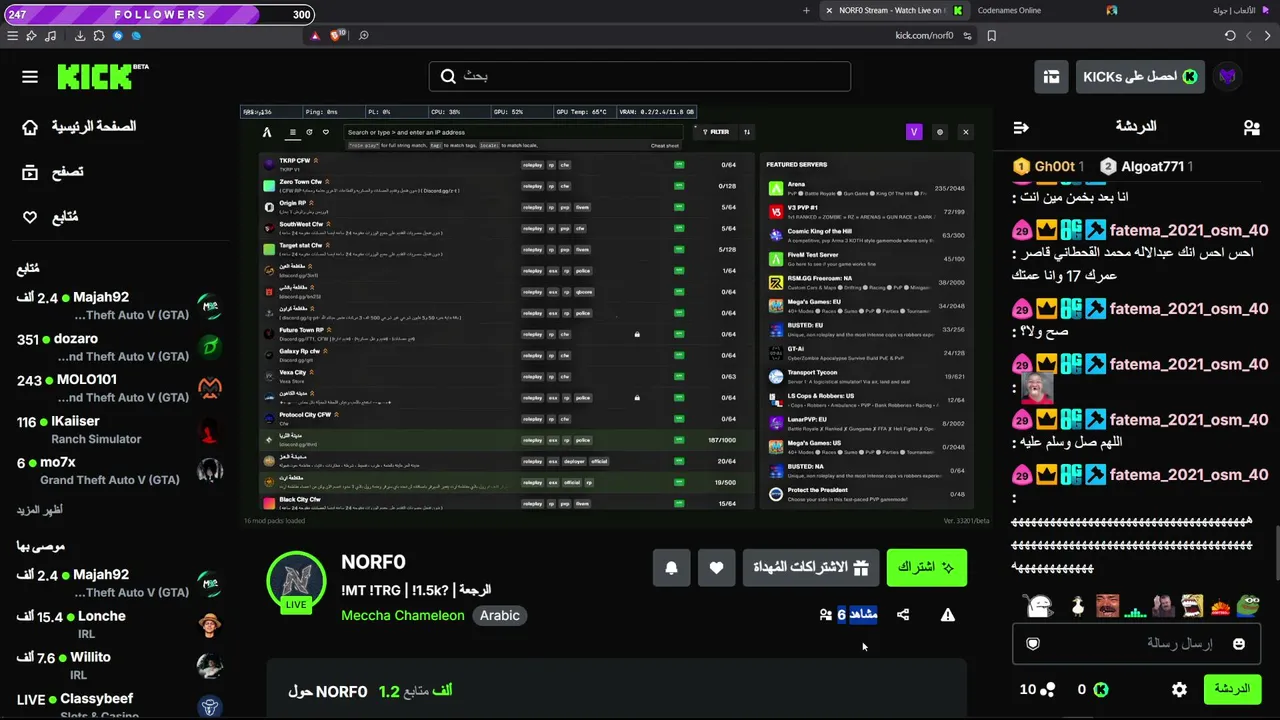Click the search field (بحث)
The image size is (1280, 720).
pyautogui.click(x=640, y=76)
